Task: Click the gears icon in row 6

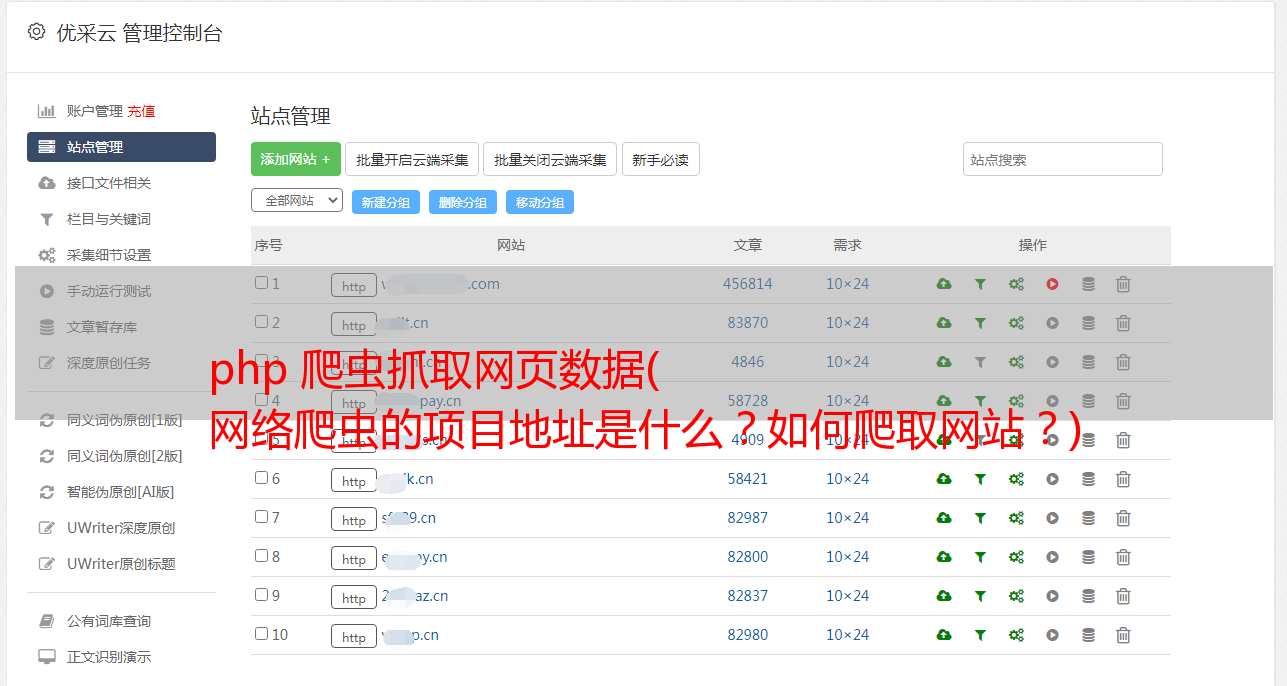Action: tap(1016, 479)
